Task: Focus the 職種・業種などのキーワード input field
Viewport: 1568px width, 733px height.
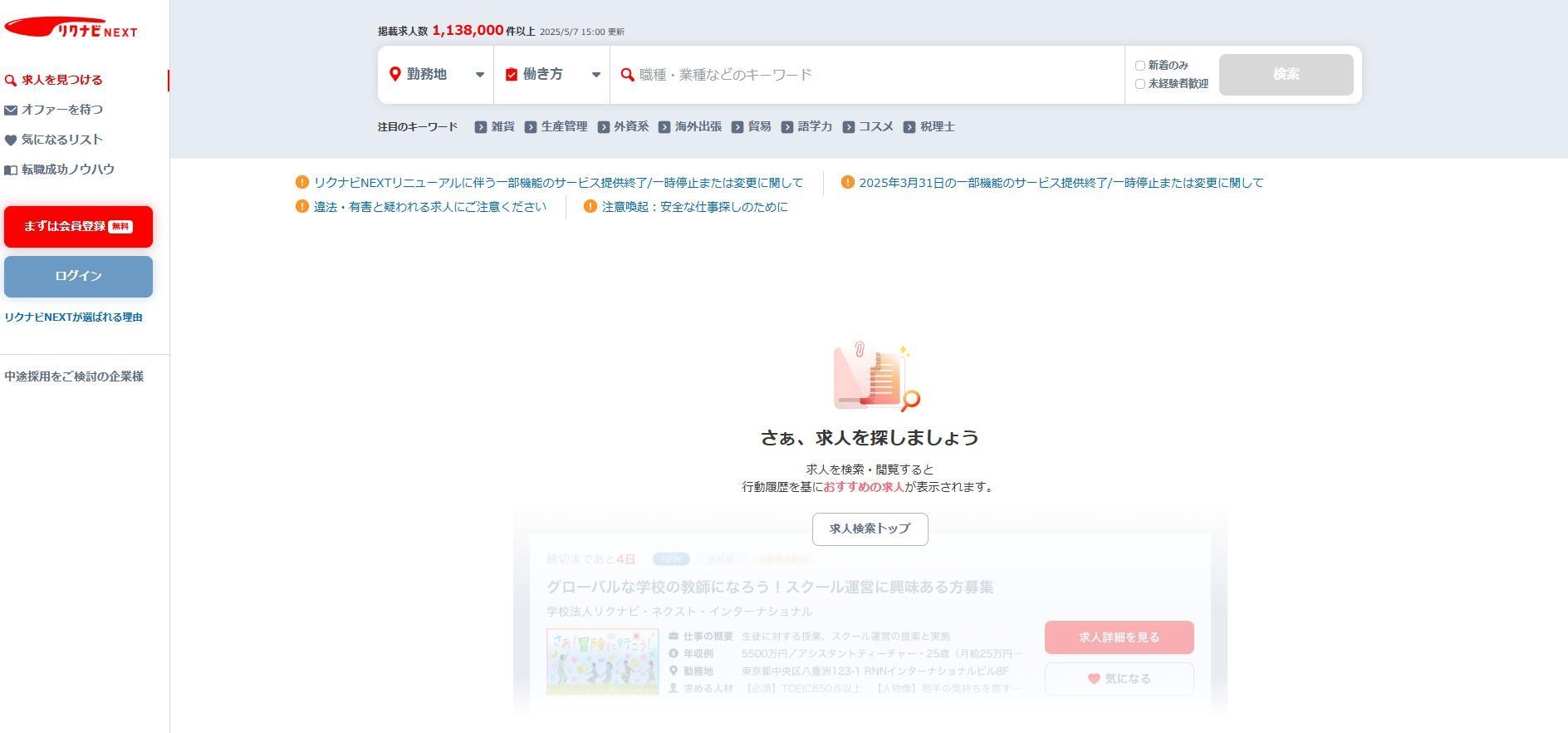Action: pos(867,75)
